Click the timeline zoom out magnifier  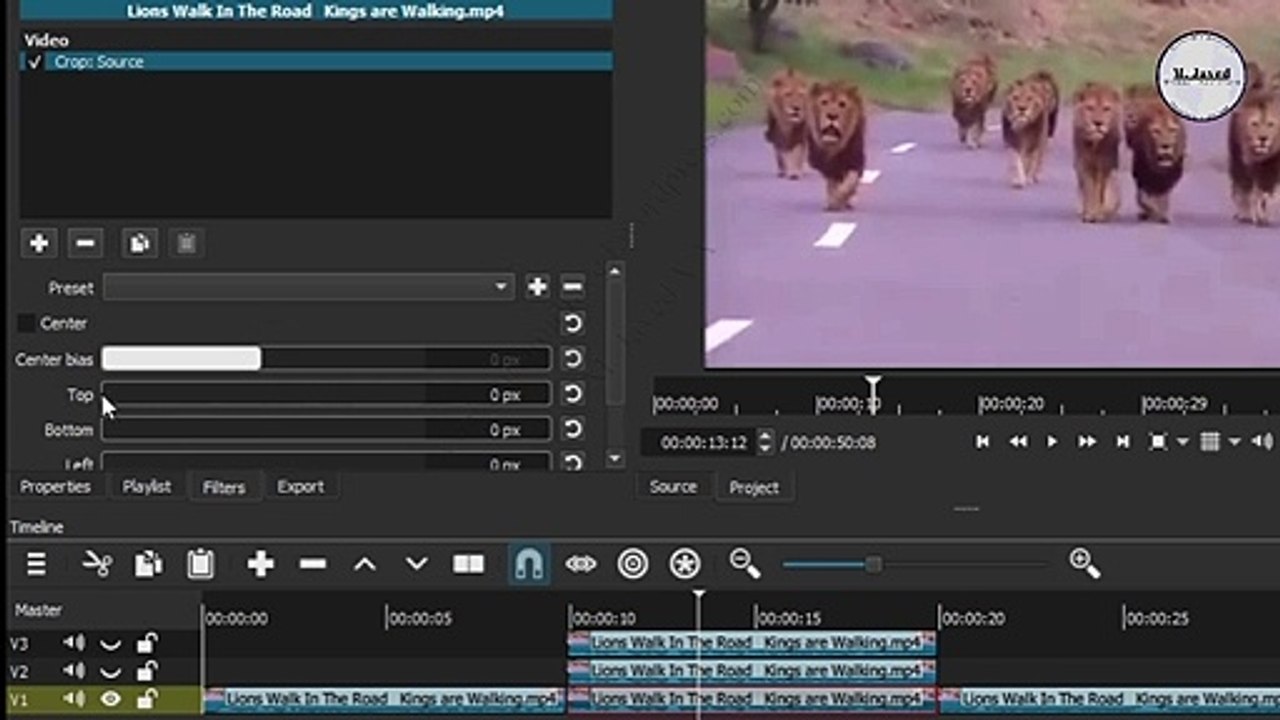(x=745, y=564)
